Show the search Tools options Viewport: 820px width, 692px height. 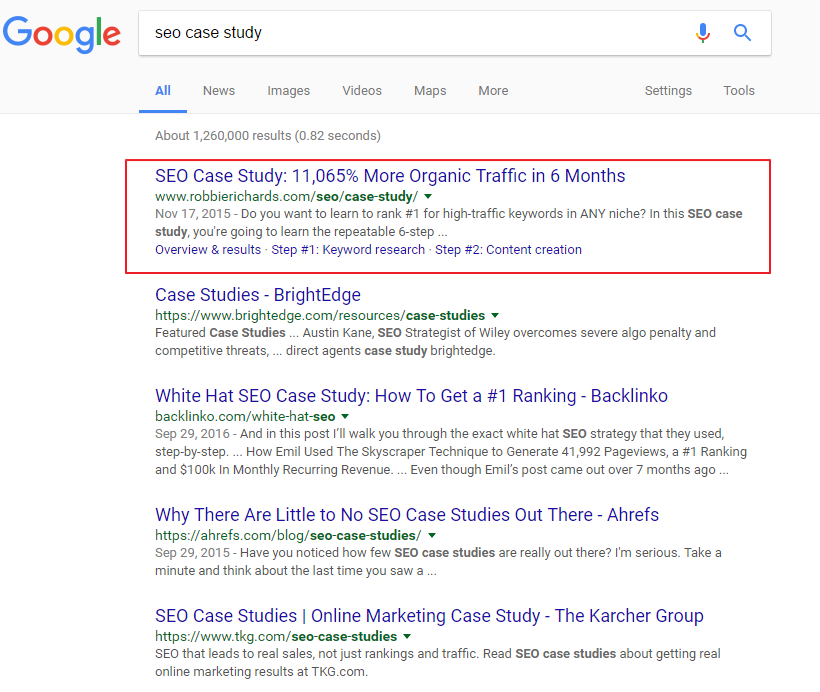coord(739,90)
